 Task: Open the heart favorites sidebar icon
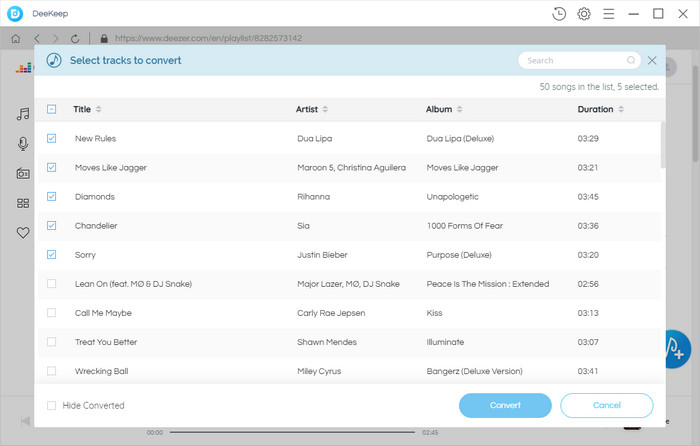[x=23, y=233]
